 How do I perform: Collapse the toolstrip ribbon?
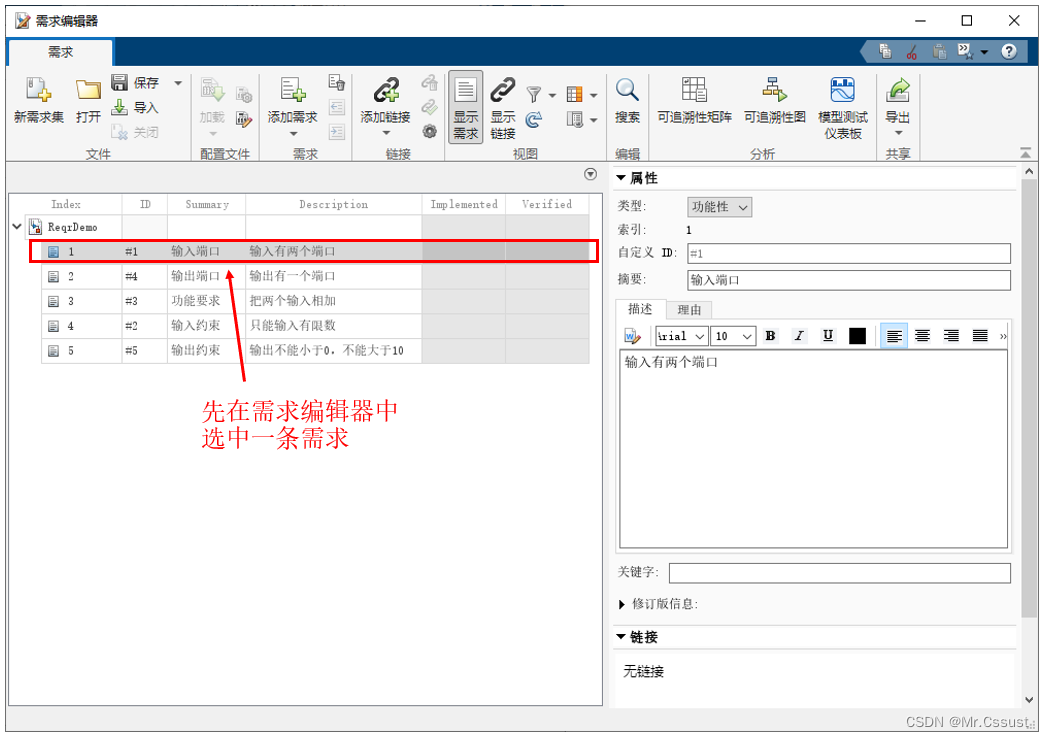[1025, 154]
